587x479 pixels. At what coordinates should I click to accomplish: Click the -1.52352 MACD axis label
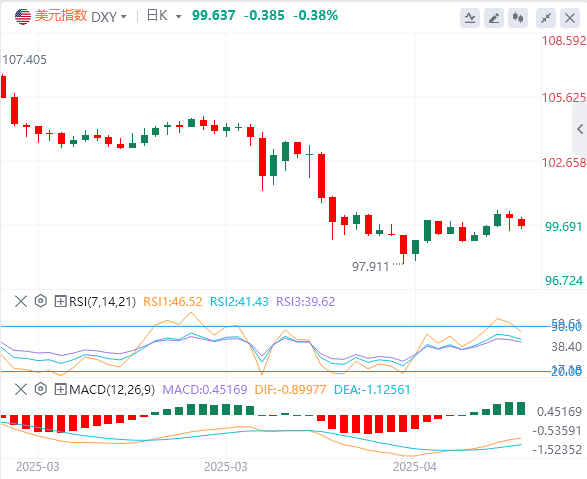coord(557,449)
